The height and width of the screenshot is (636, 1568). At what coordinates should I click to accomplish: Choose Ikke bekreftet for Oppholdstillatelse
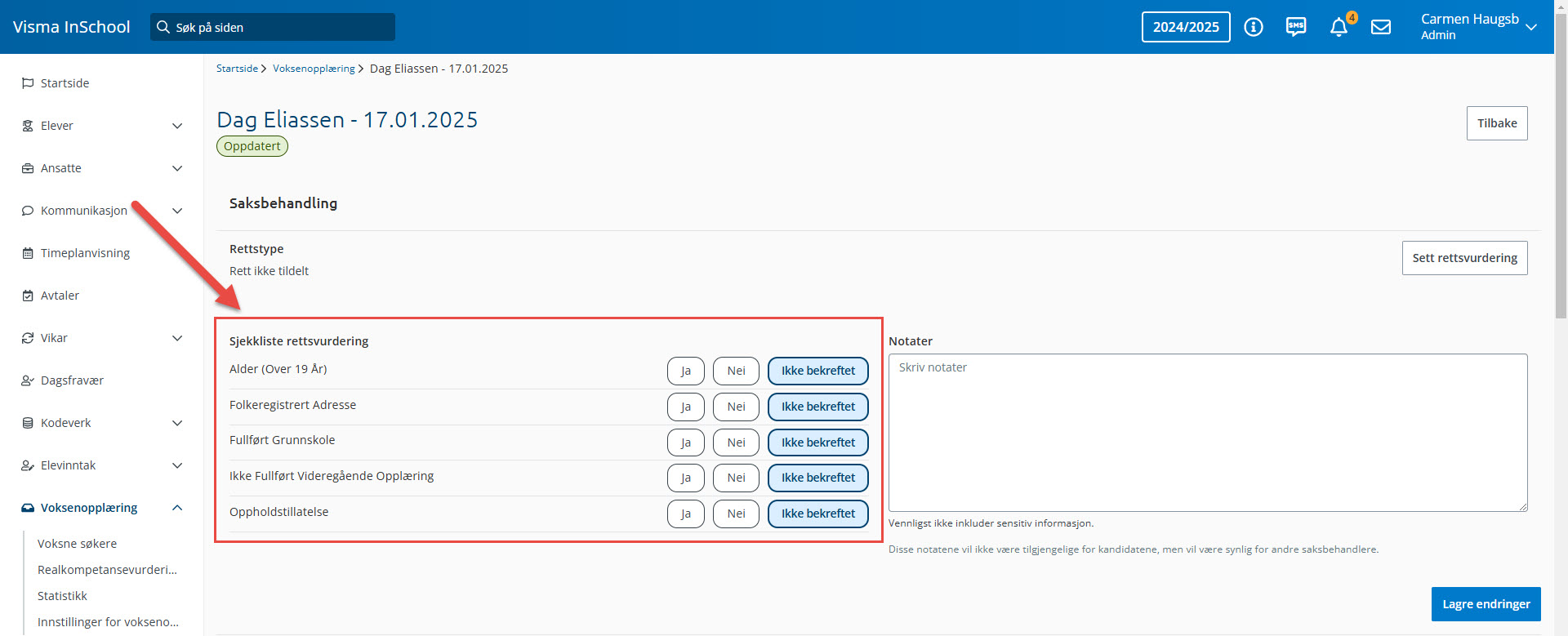tap(817, 514)
